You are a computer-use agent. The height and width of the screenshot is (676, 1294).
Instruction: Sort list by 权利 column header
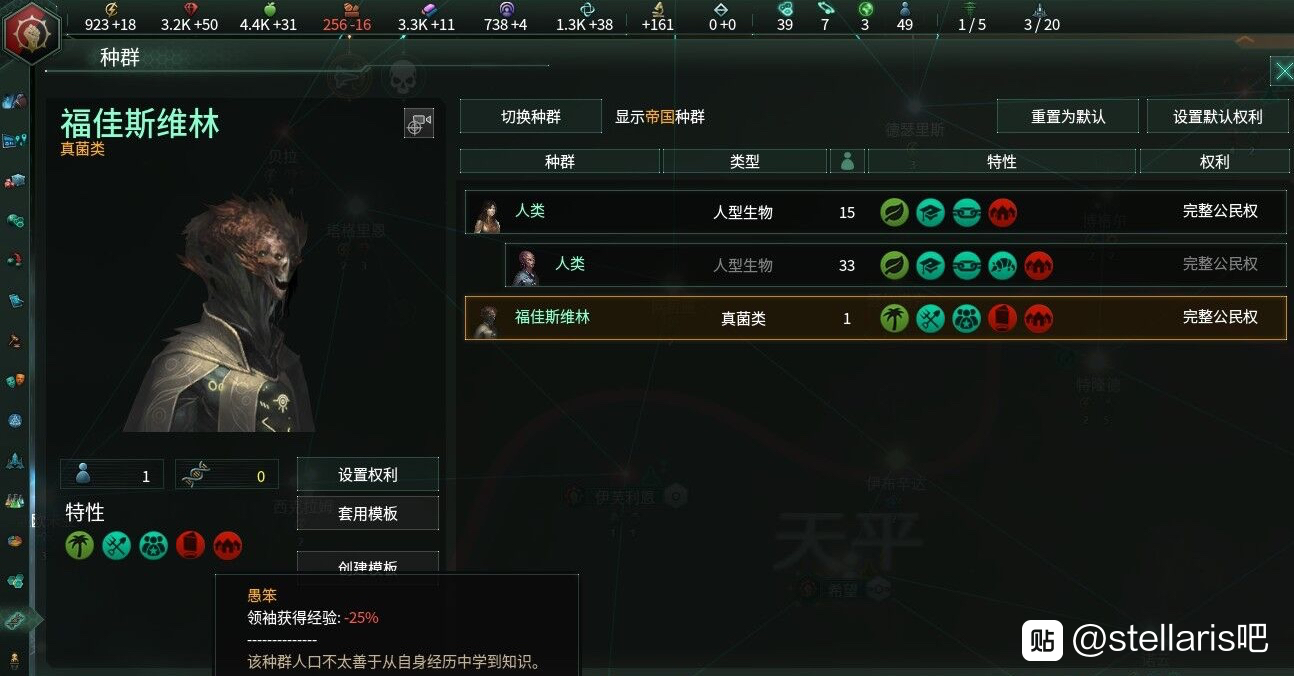tap(1214, 161)
